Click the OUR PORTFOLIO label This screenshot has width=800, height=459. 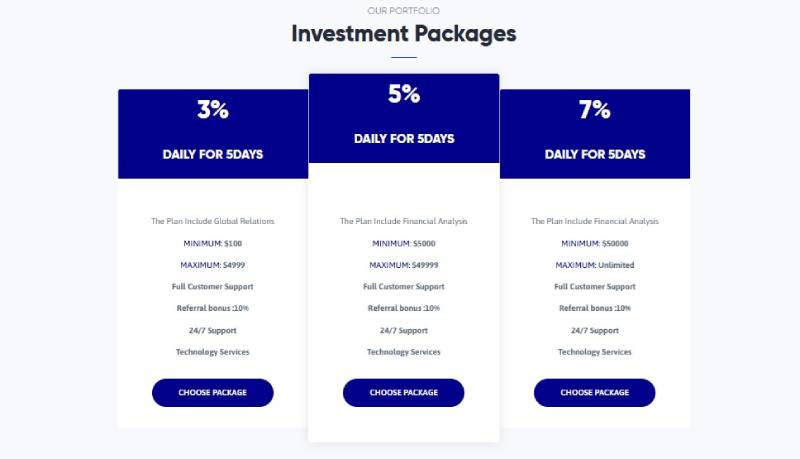pyautogui.click(x=404, y=11)
